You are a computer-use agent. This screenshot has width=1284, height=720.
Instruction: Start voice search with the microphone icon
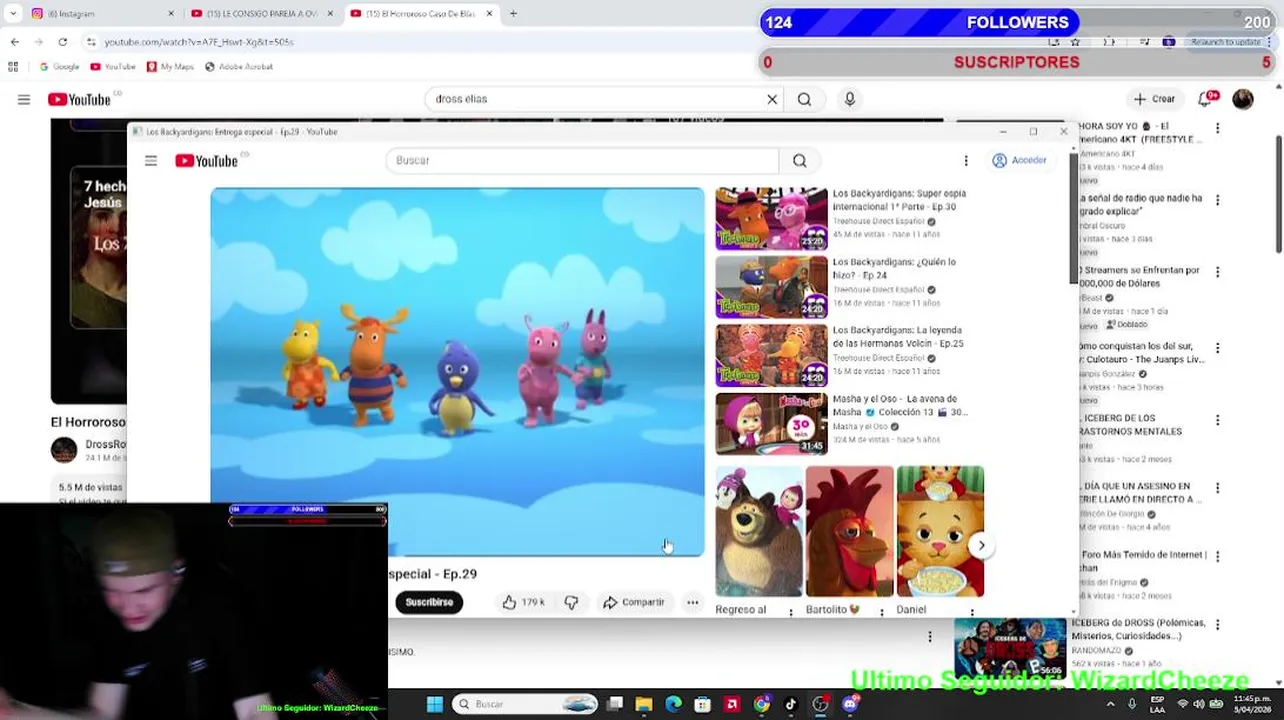pyautogui.click(x=850, y=99)
